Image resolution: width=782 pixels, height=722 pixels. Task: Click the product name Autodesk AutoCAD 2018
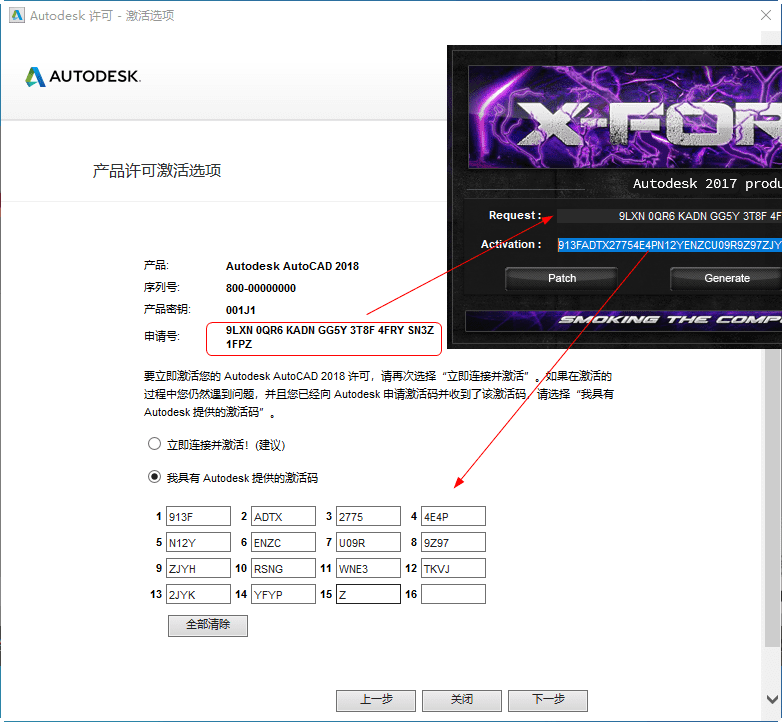[292, 266]
